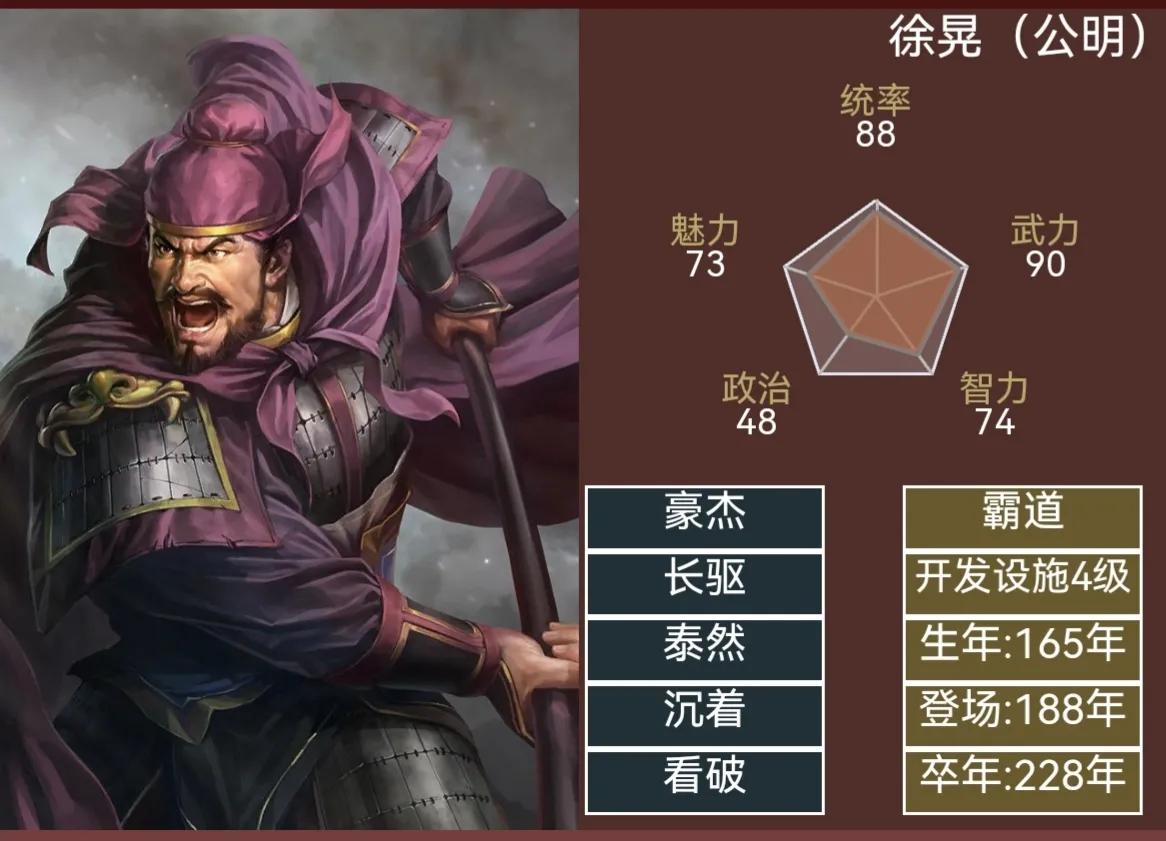Select the 豪杰 trait box
1166x841 pixels.
click(704, 518)
